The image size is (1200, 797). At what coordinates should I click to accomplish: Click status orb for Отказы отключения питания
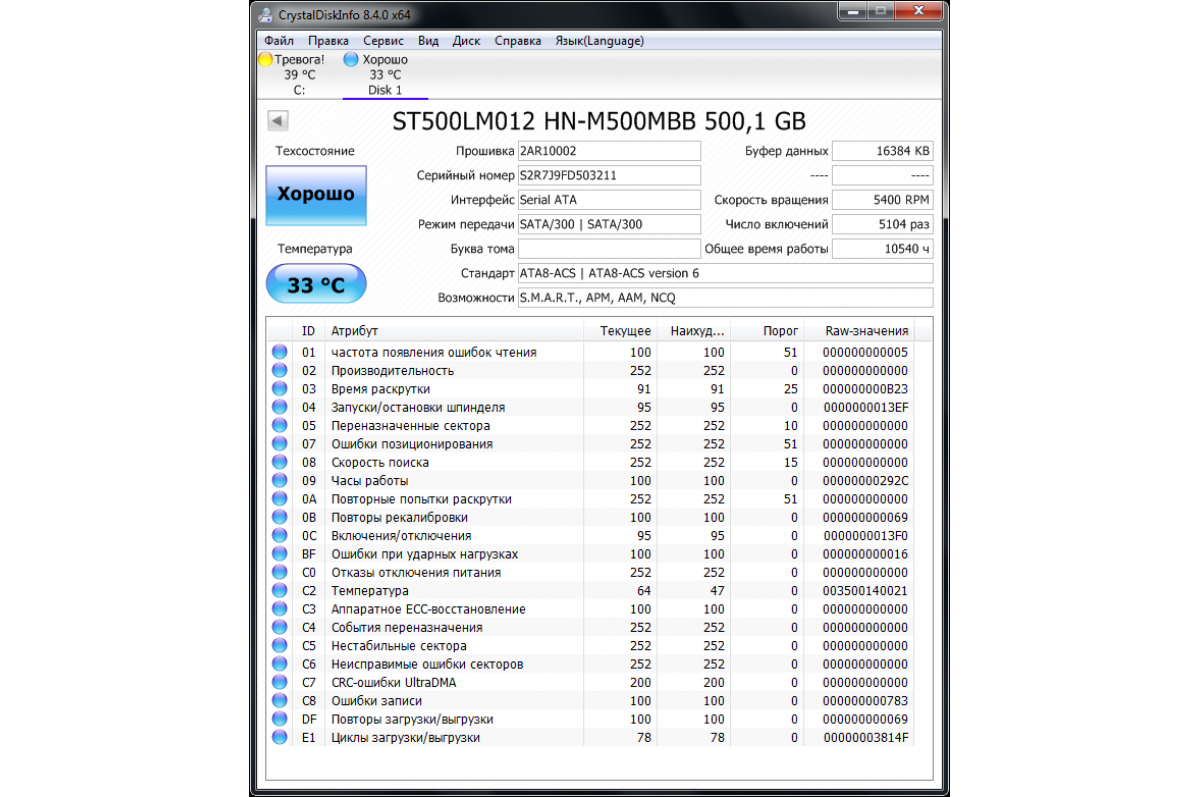coord(279,573)
